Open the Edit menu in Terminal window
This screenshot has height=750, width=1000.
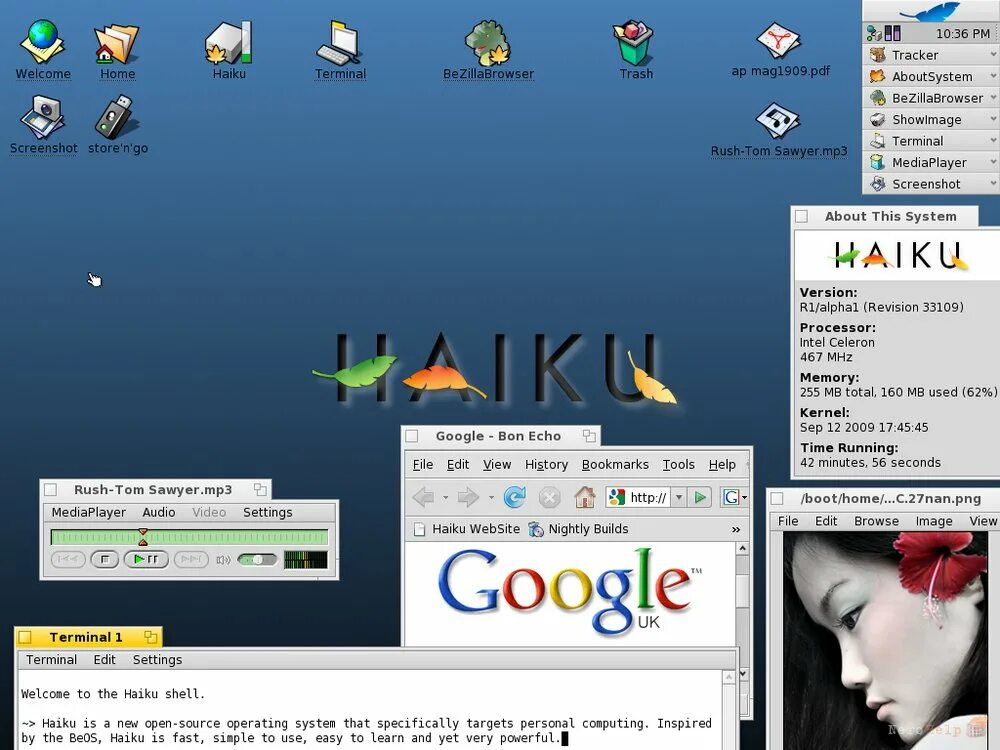click(105, 659)
